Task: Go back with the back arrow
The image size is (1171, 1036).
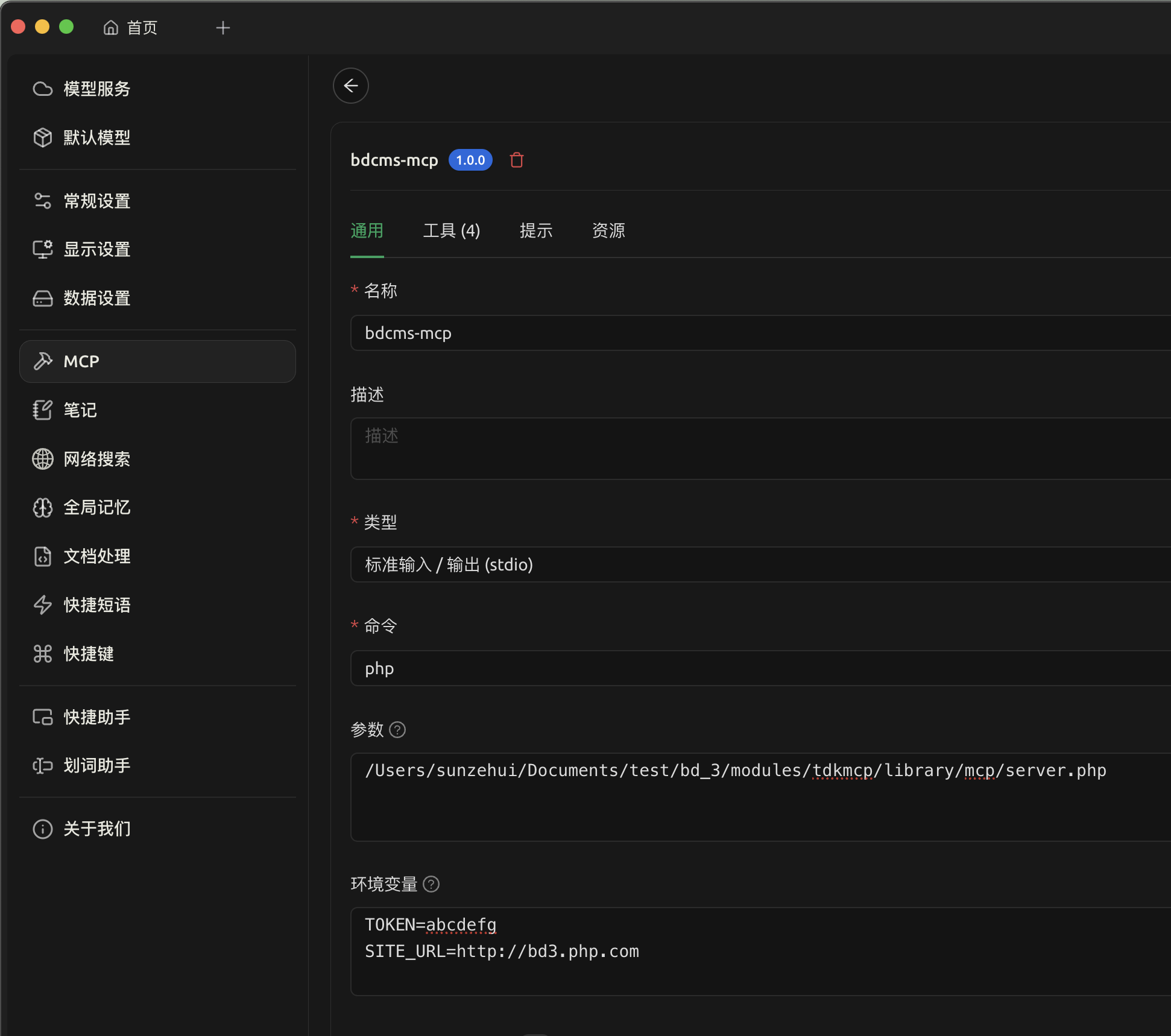Action: click(350, 86)
